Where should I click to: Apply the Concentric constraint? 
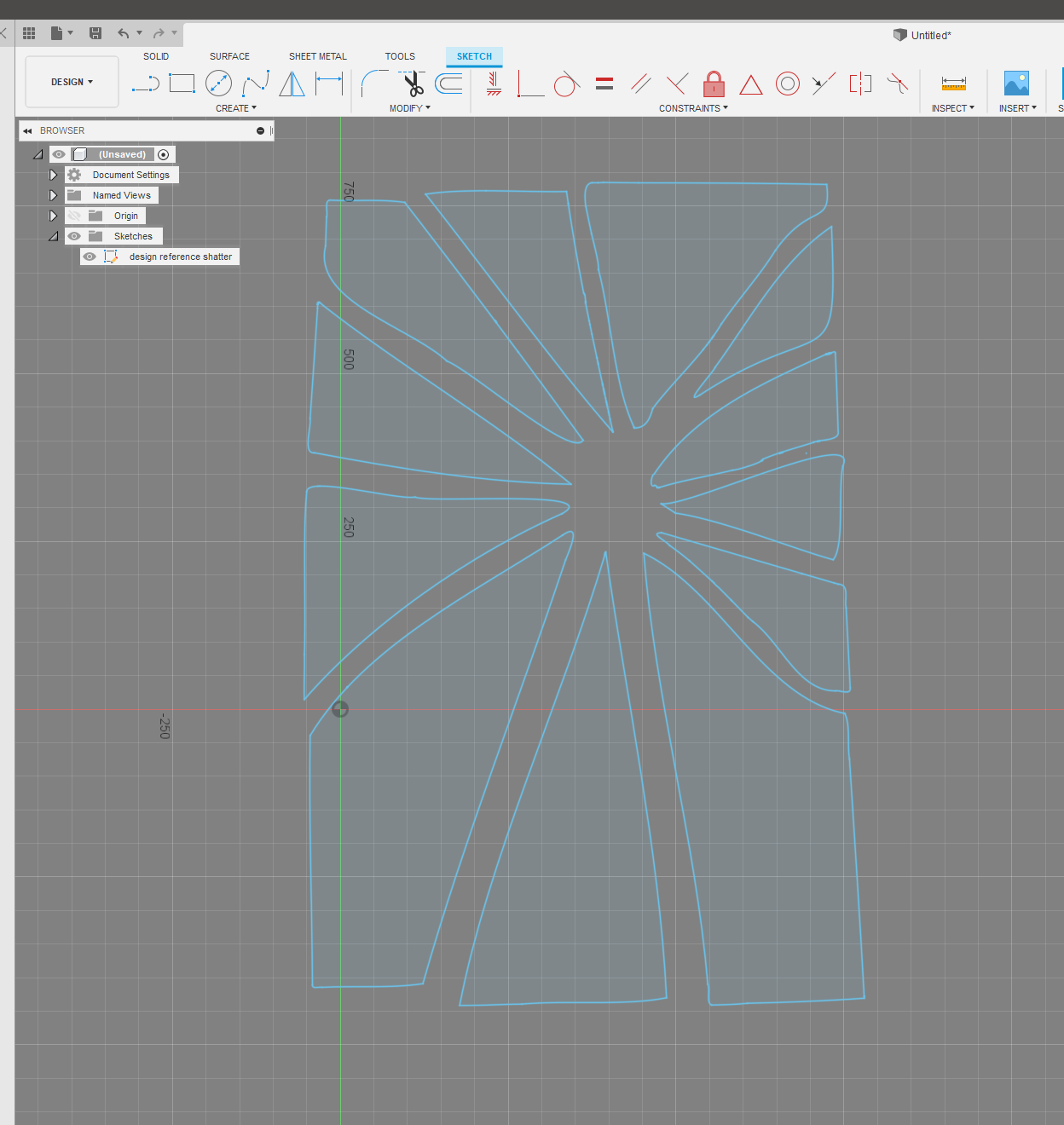[787, 84]
